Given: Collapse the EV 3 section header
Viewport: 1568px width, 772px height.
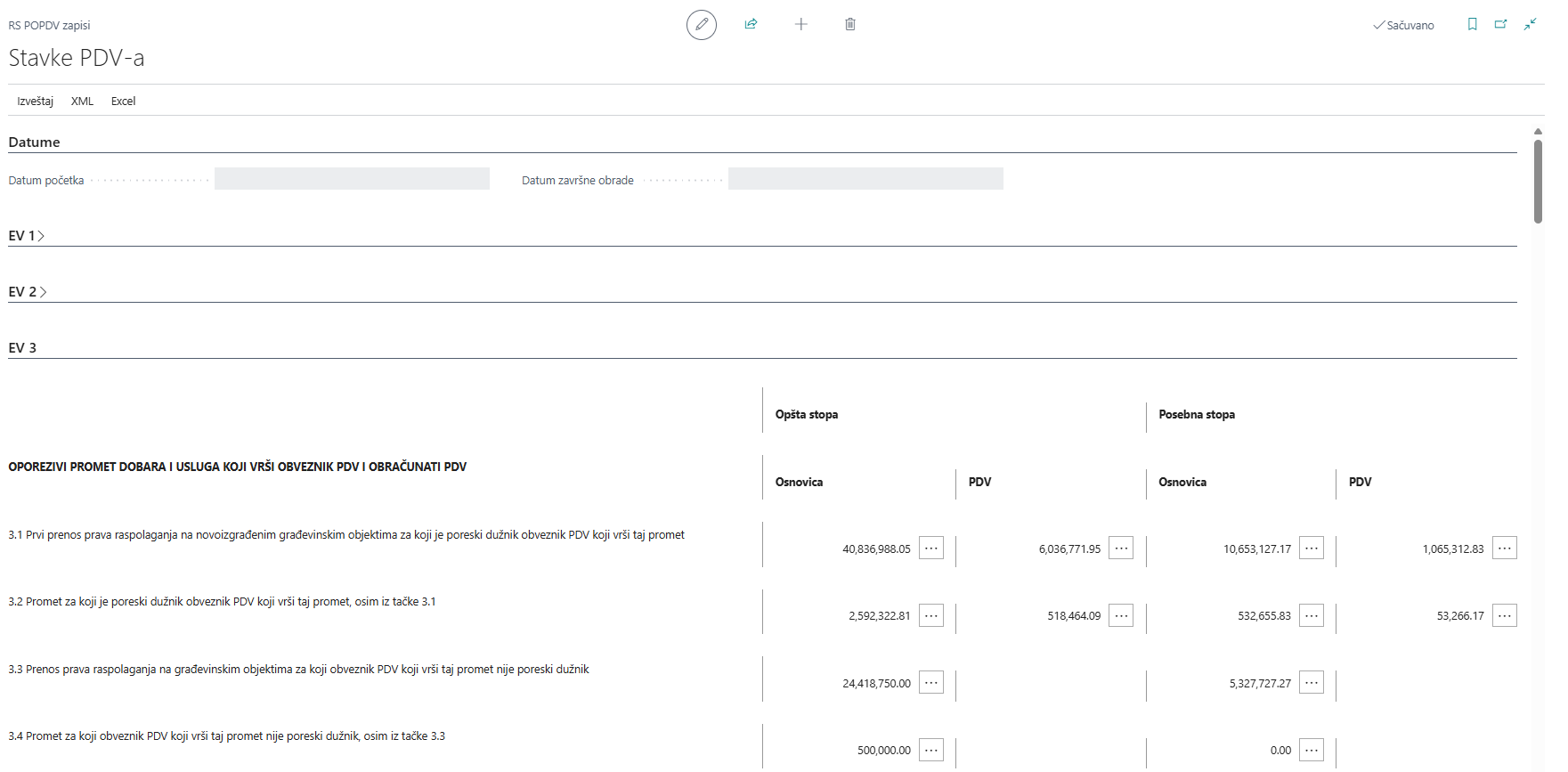Looking at the screenshot, I should 22,348.
